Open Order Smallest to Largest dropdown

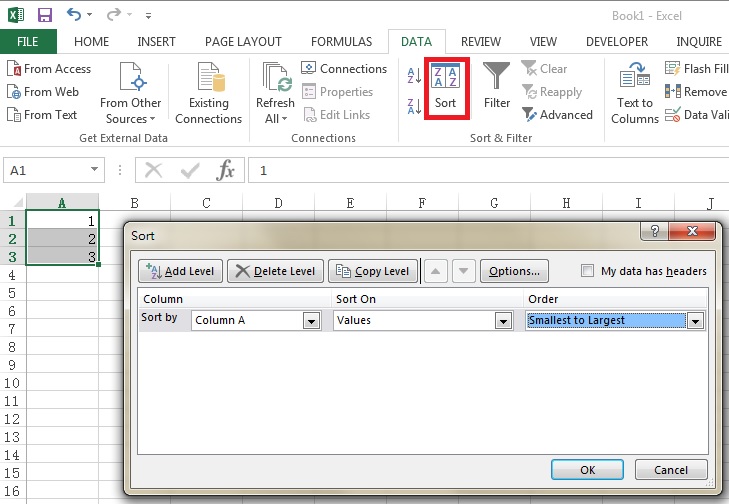pyautogui.click(x=696, y=321)
